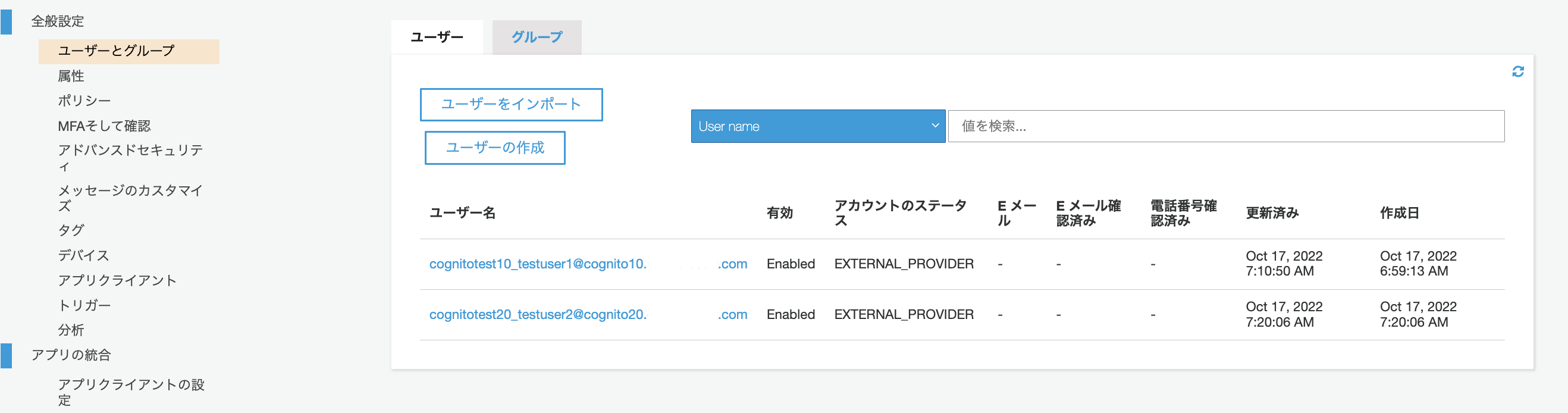Click the ユーザーの作成 button
The width and height of the screenshot is (1568, 413).
tap(494, 148)
